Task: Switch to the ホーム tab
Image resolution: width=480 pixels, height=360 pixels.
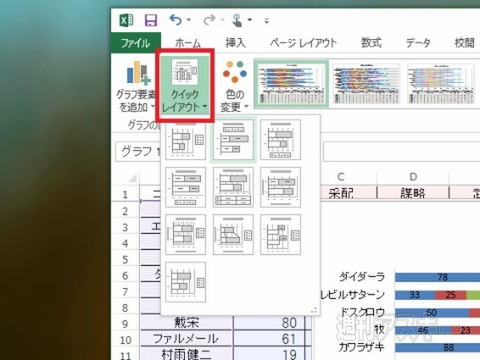Action: [188, 43]
